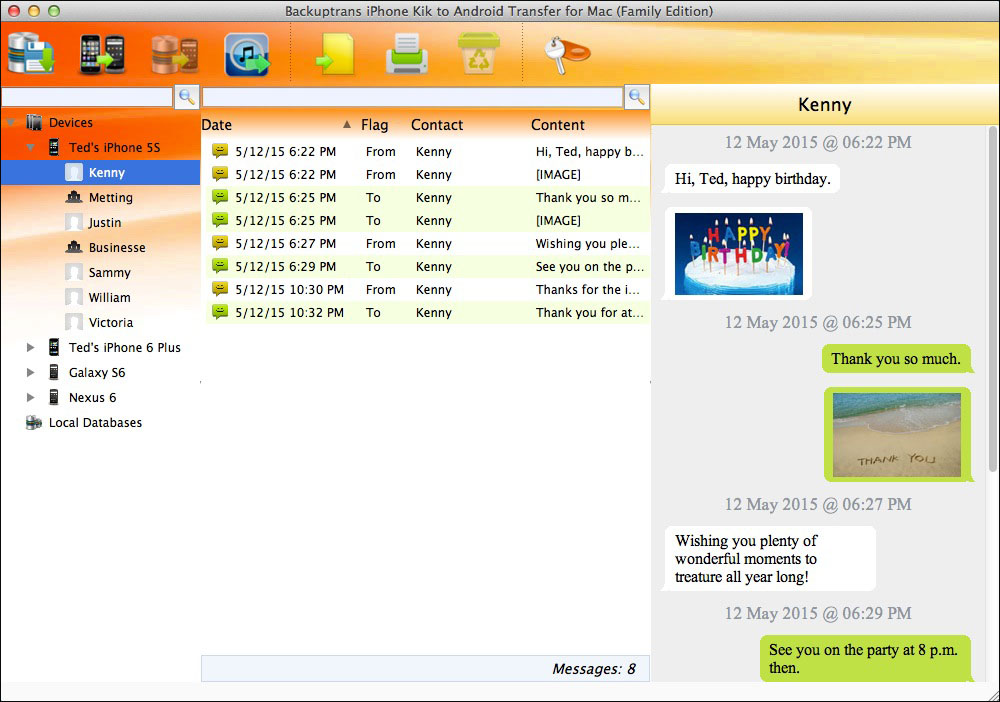Click the window zoom green button
The image size is (1000, 702).
pos(54,11)
